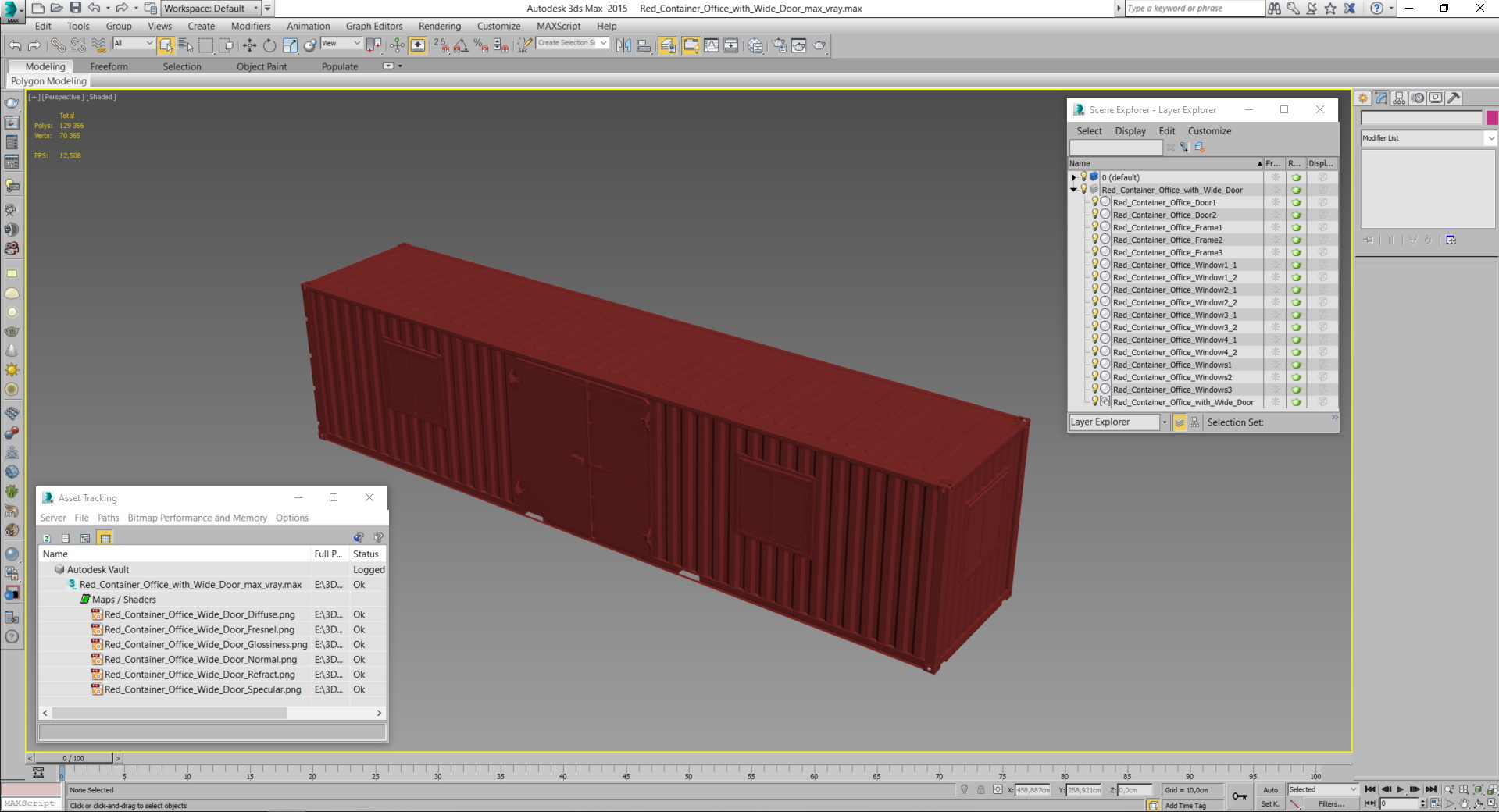The width and height of the screenshot is (1499, 812).
Task: Open the Create command panel tab
Action: tap(1363, 98)
